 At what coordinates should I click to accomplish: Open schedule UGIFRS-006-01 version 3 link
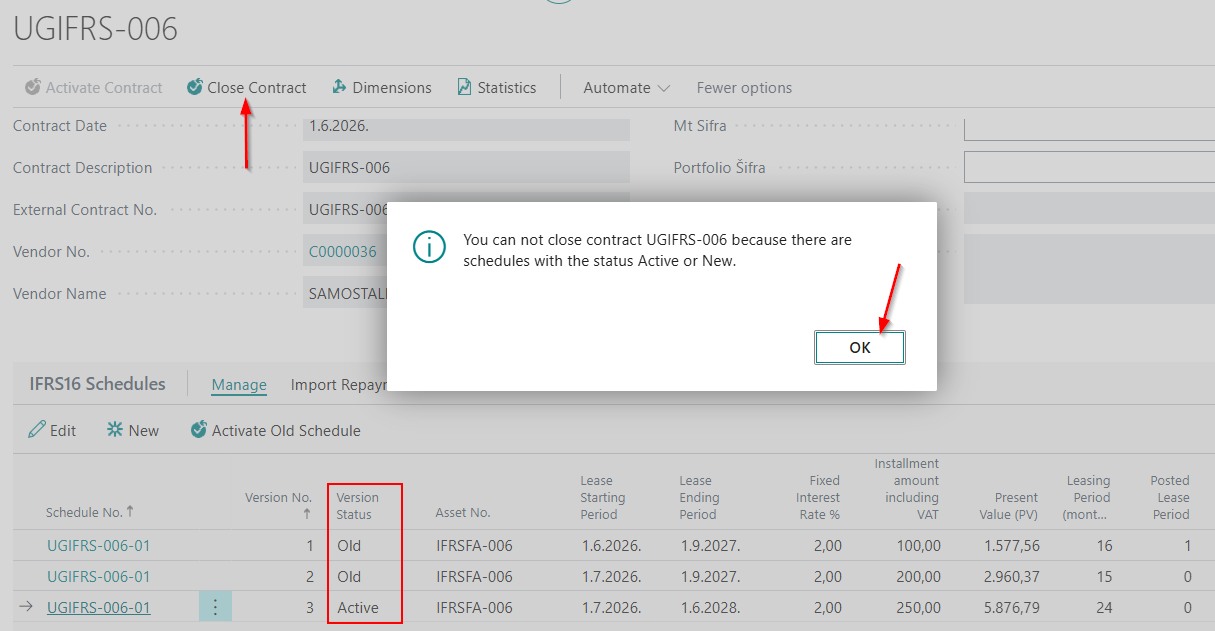tap(99, 607)
